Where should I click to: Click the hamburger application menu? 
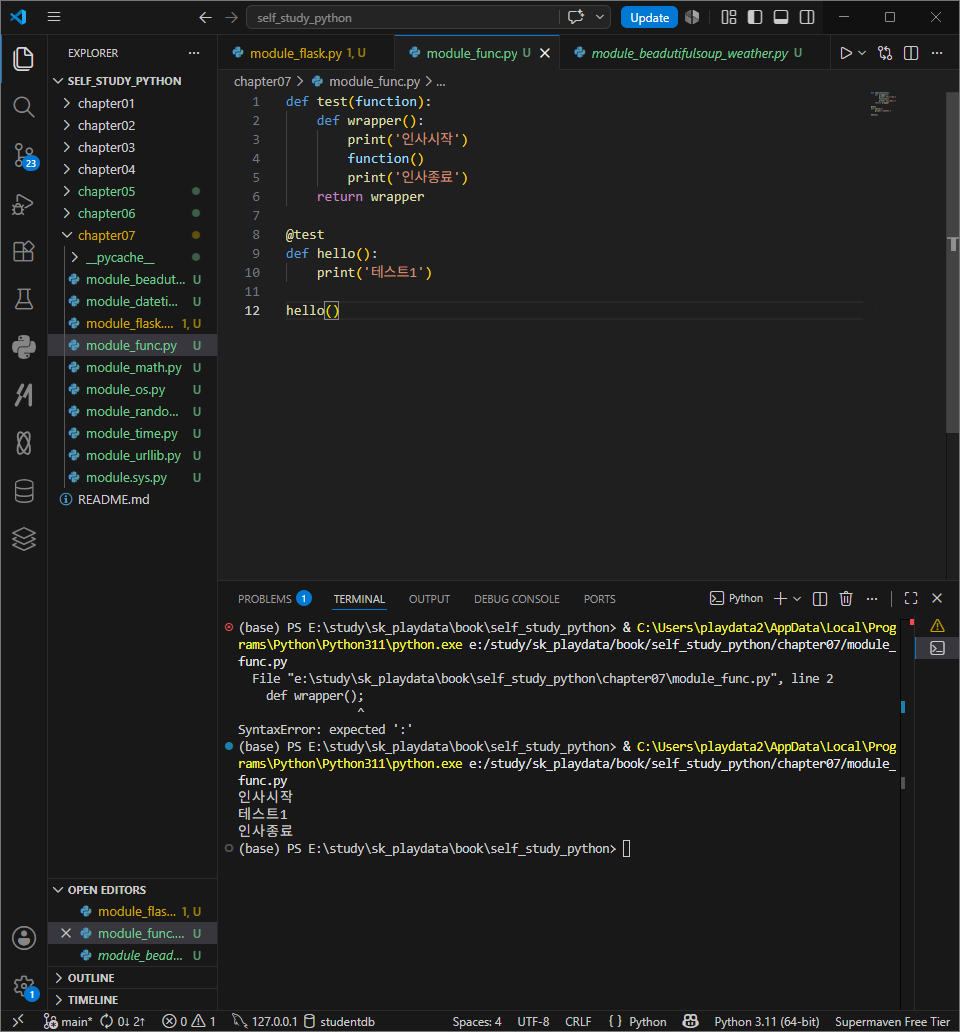coord(54,17)
